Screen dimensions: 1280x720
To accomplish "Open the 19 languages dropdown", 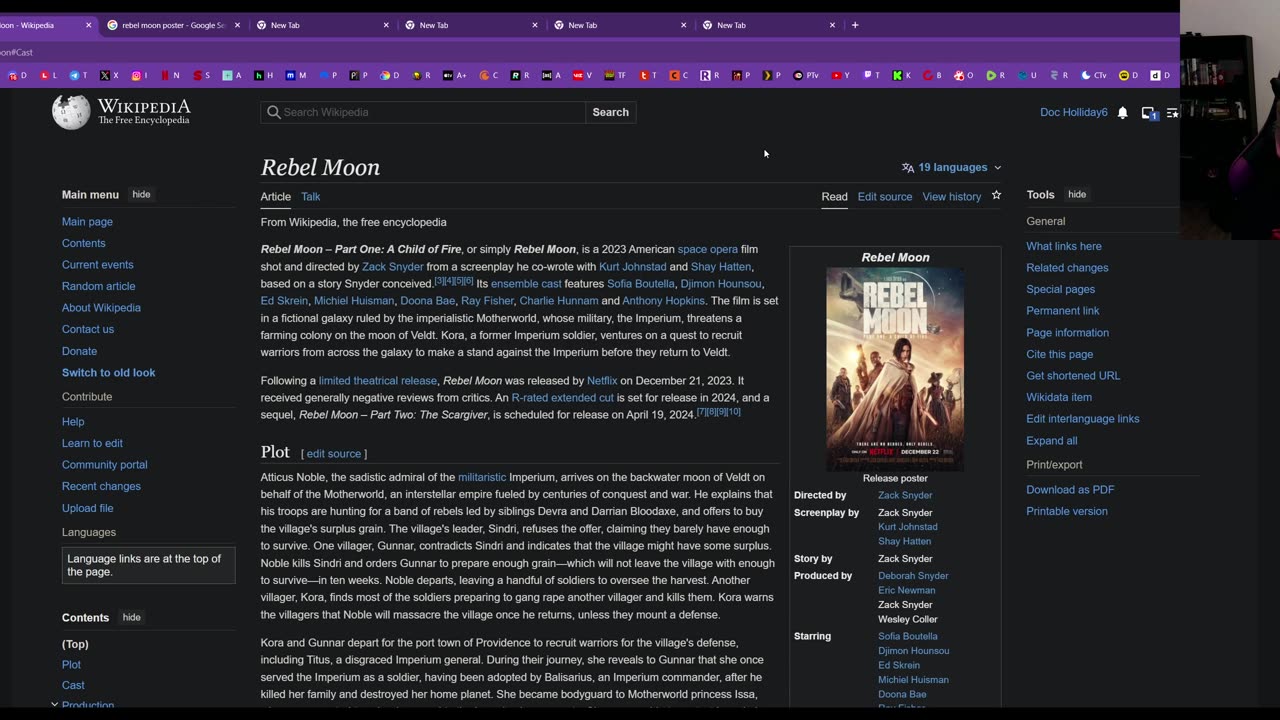I will pos(951,167).
